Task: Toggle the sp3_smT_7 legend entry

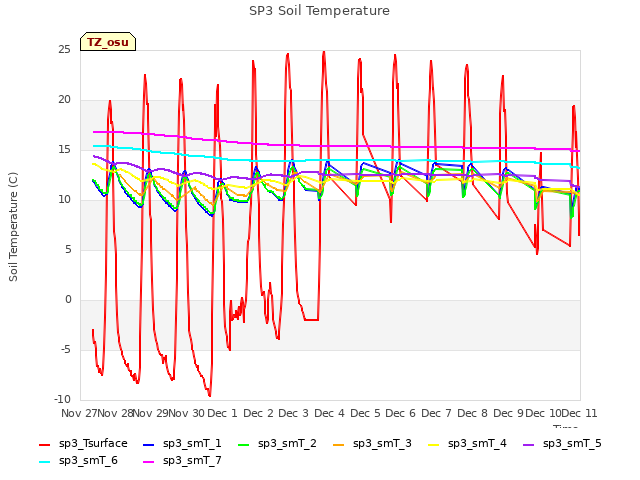Action: pyautogui.click(x=182, y=460)
